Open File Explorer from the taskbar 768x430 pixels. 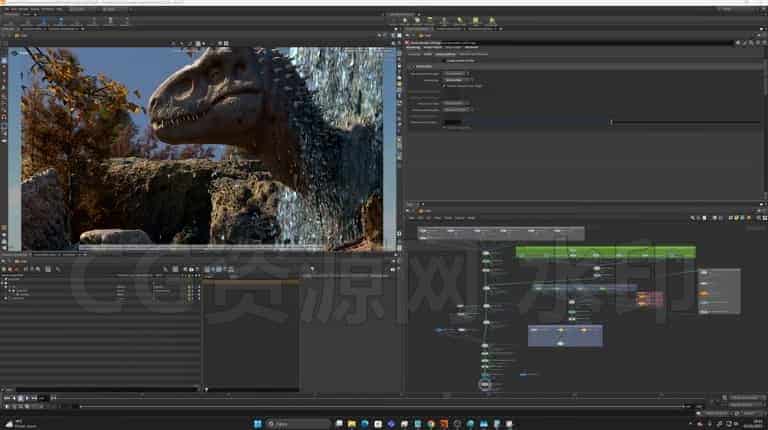[352, 424]
